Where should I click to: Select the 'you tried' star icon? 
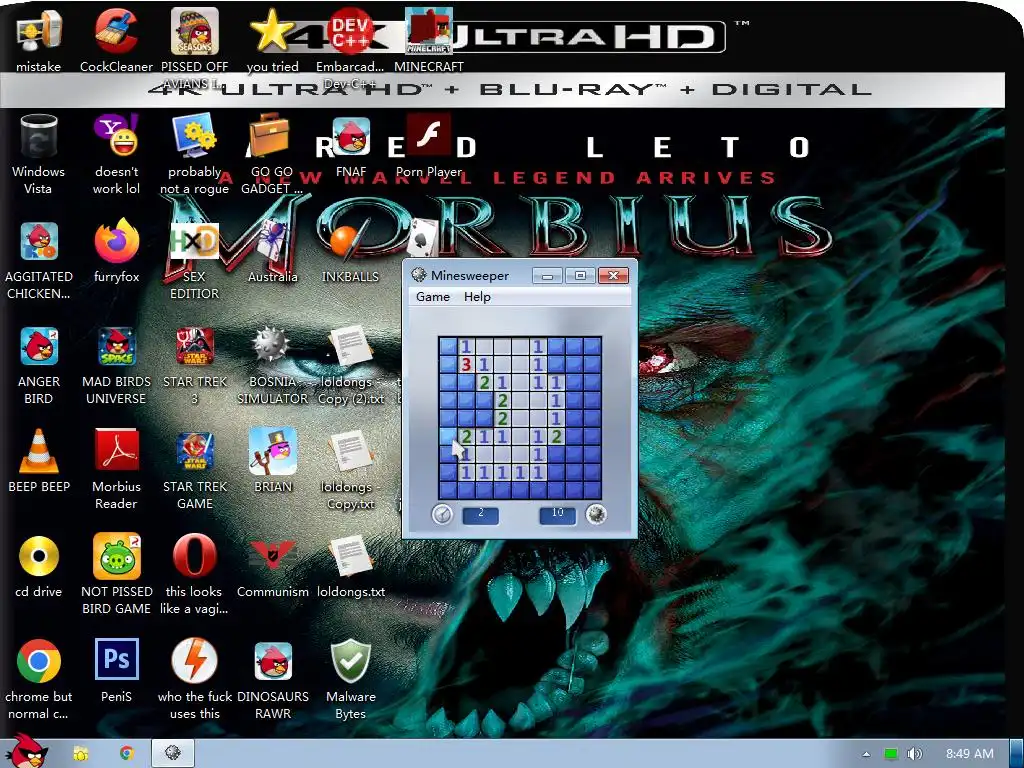tap(272, 39)
